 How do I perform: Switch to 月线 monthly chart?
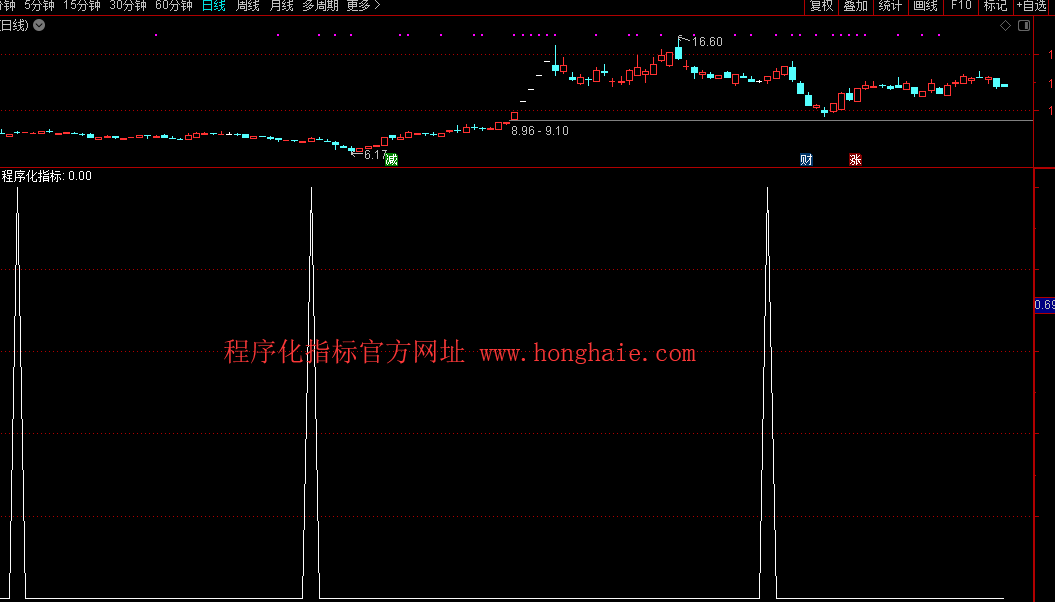281,6
